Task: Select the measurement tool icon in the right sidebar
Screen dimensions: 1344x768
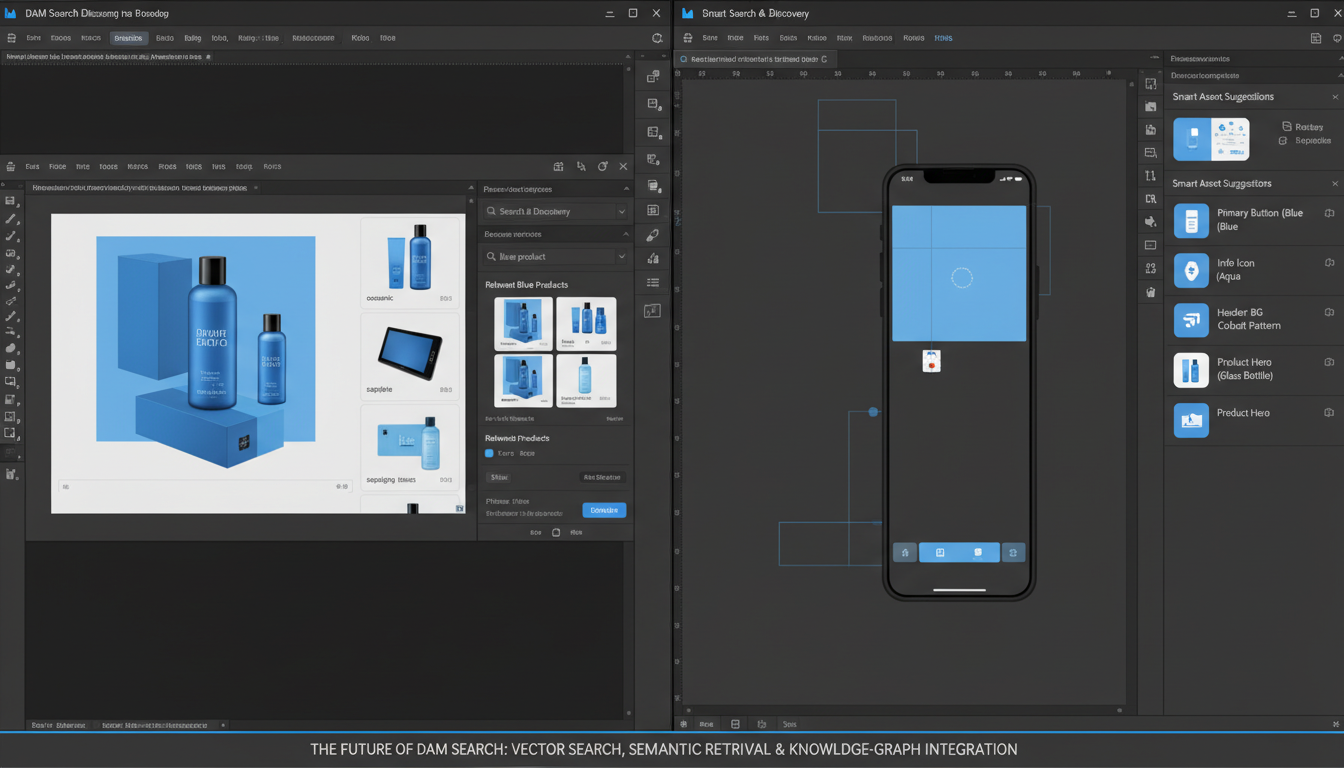Action: pos(1150,175)
